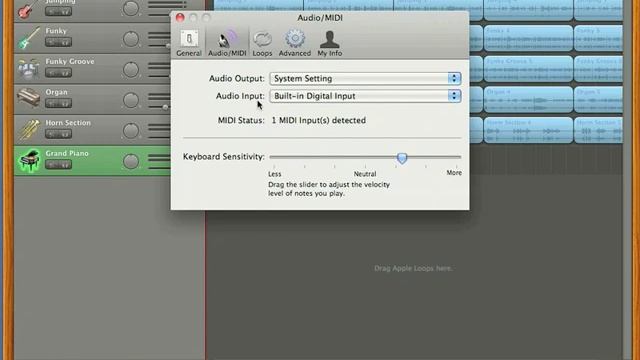Click the Funky Groove drum kit icon
Screen dimensions: 640x360
(x=29, y=69)
